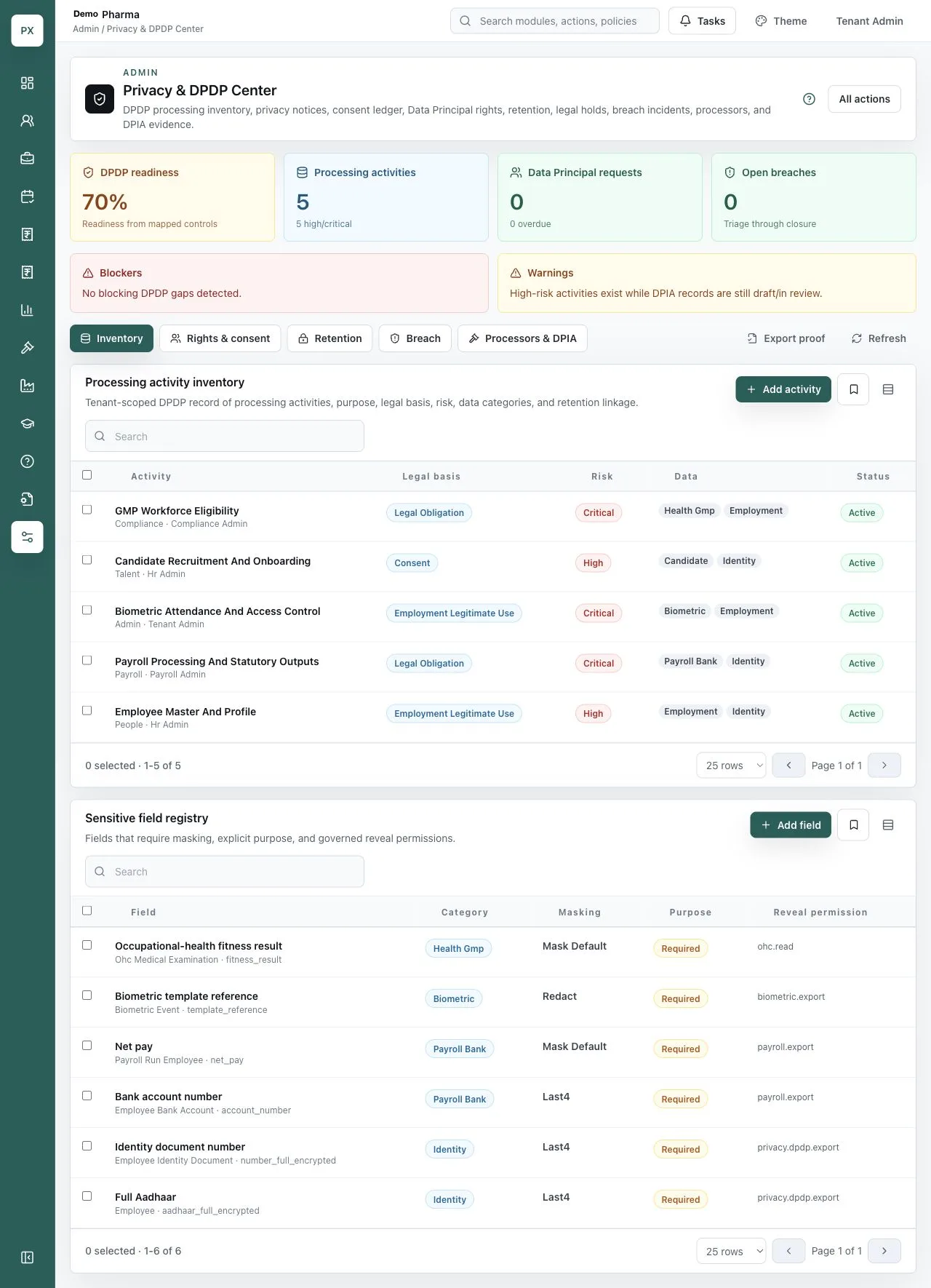Open the Processors & DPIA tab

522,338
